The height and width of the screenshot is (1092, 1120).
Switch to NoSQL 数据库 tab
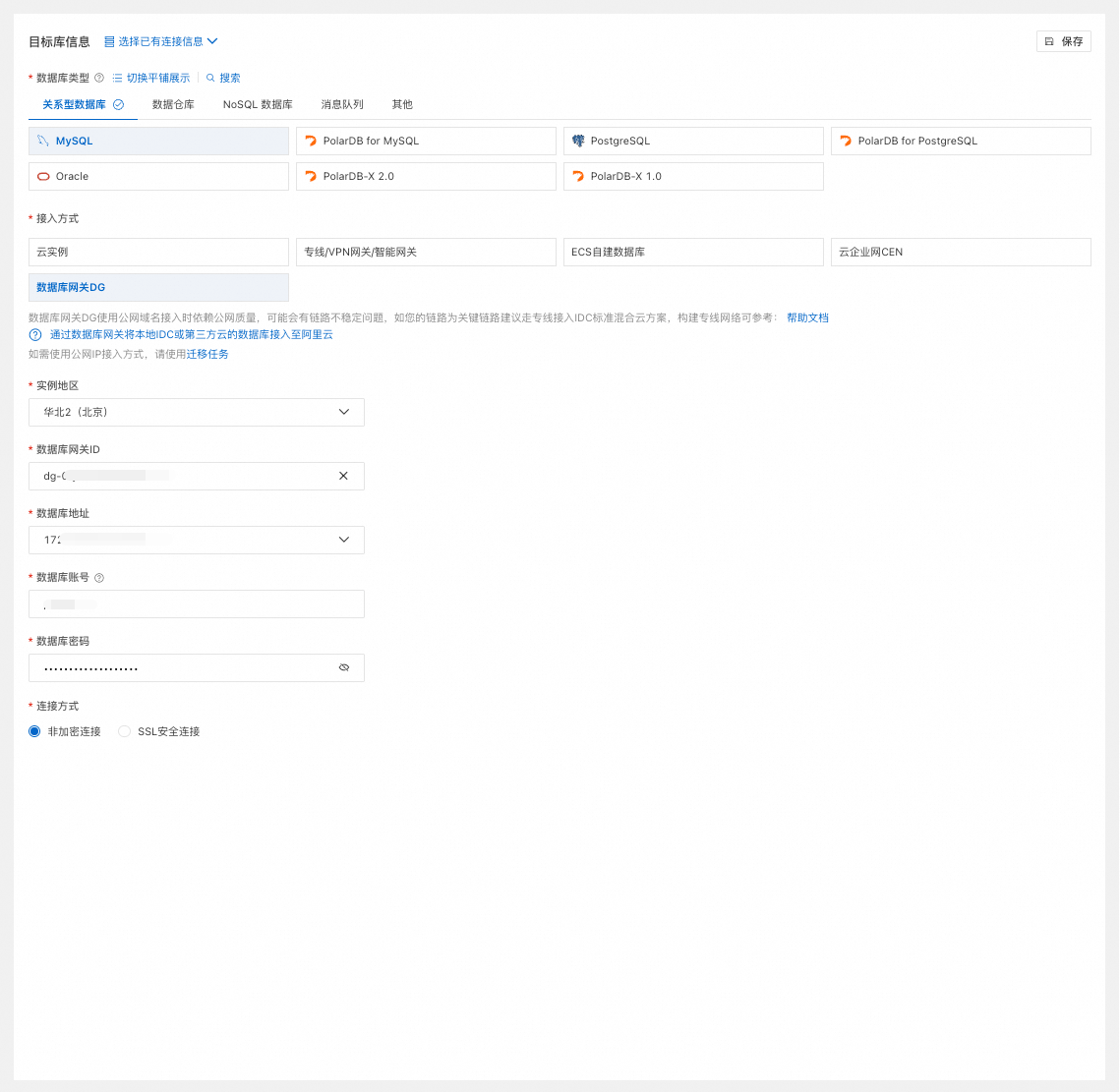point(258,104)
